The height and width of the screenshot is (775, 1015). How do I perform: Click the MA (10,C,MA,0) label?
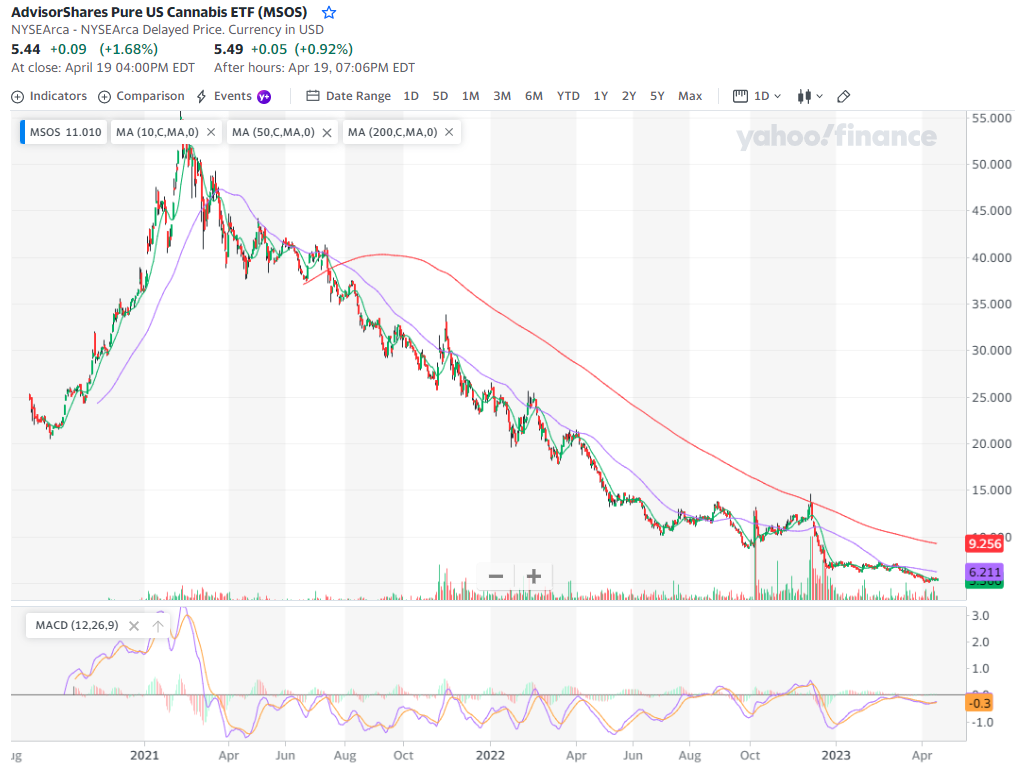point(157,132)
